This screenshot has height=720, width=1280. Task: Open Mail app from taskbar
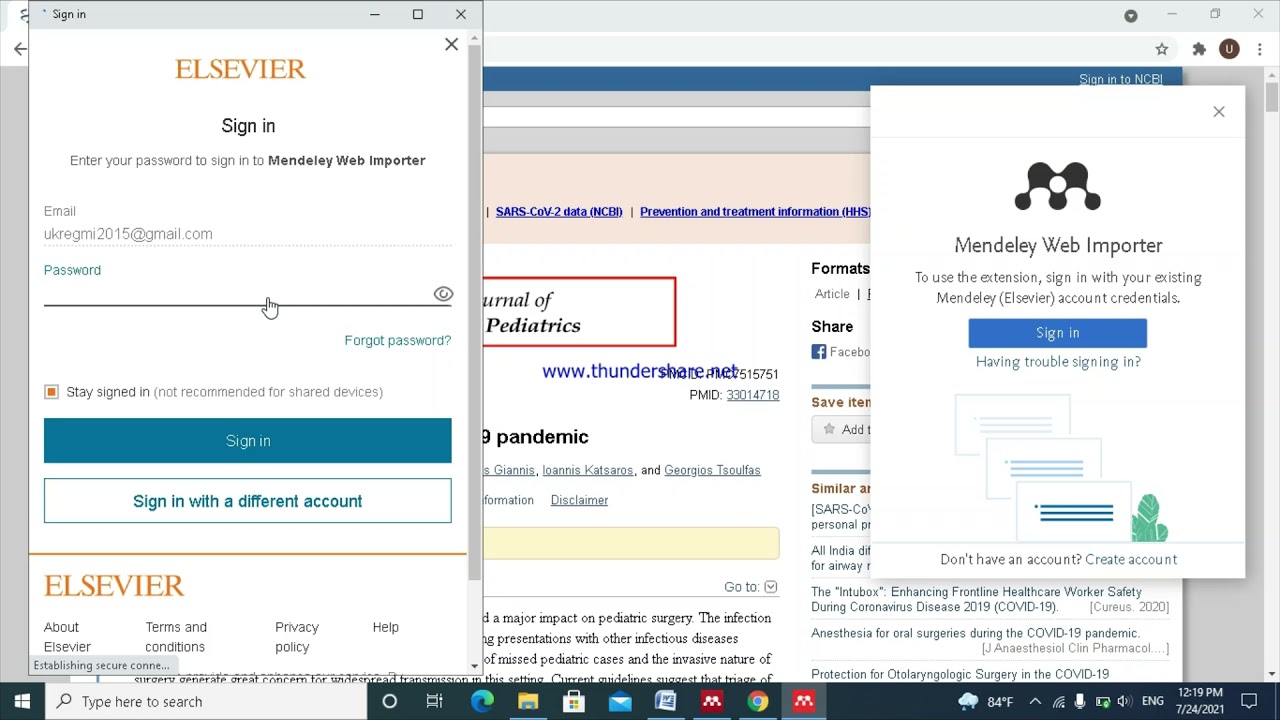coord(620,702)
